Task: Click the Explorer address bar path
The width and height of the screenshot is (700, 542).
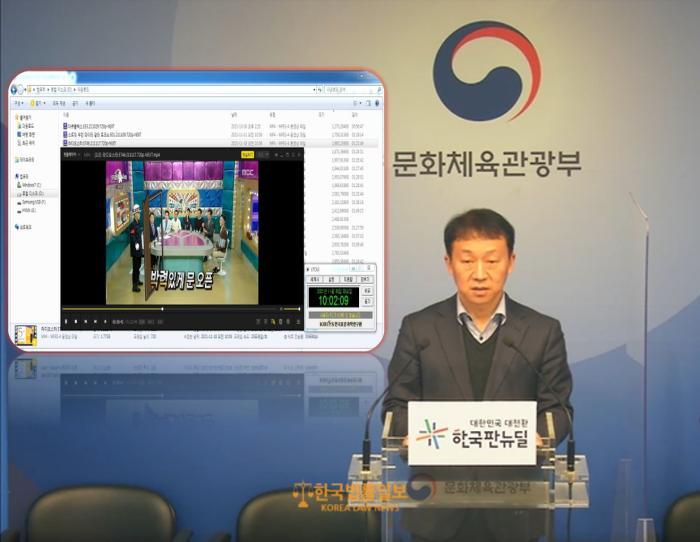Action: click(170, 90)
